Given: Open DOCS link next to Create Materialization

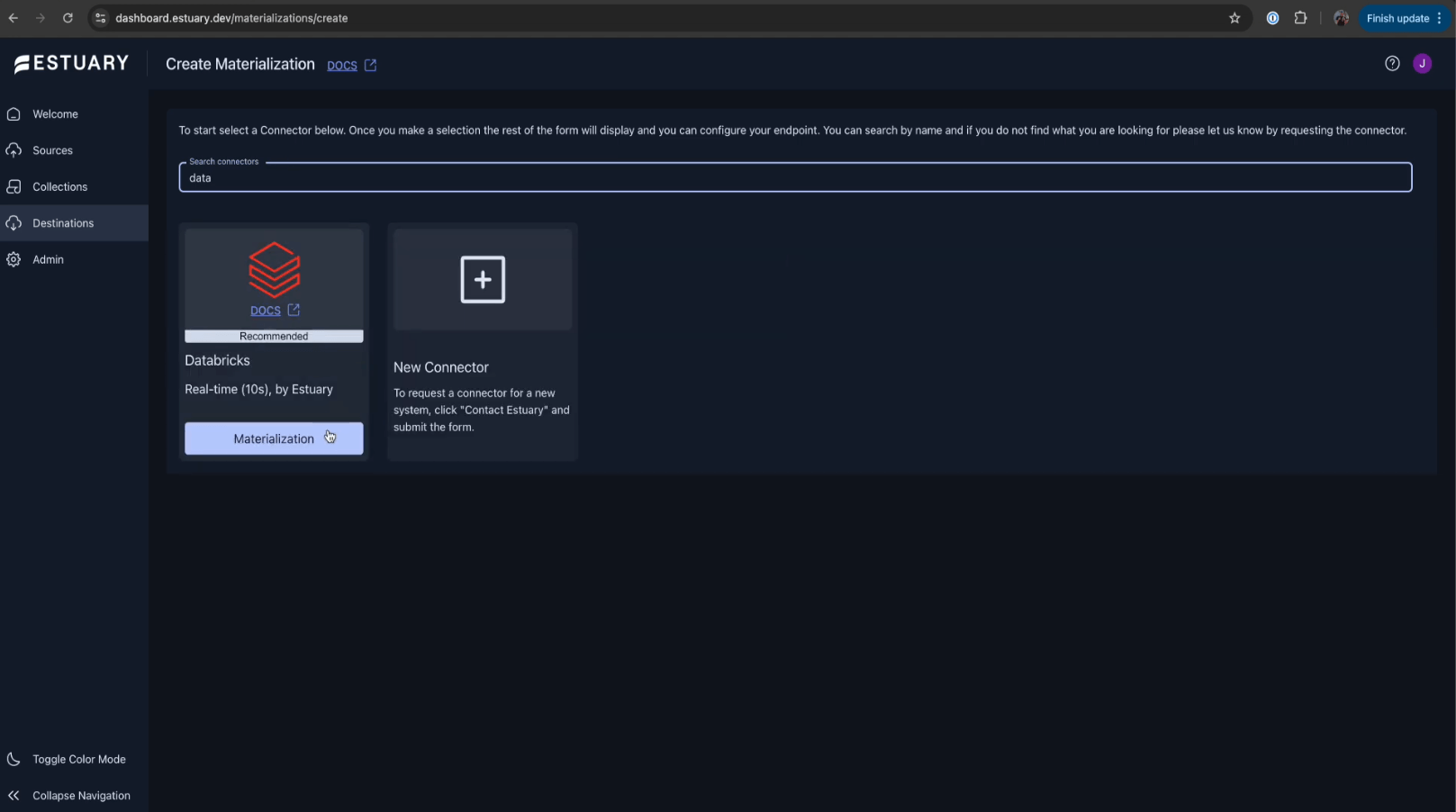Looking at the screenshot, I should 342,65.
